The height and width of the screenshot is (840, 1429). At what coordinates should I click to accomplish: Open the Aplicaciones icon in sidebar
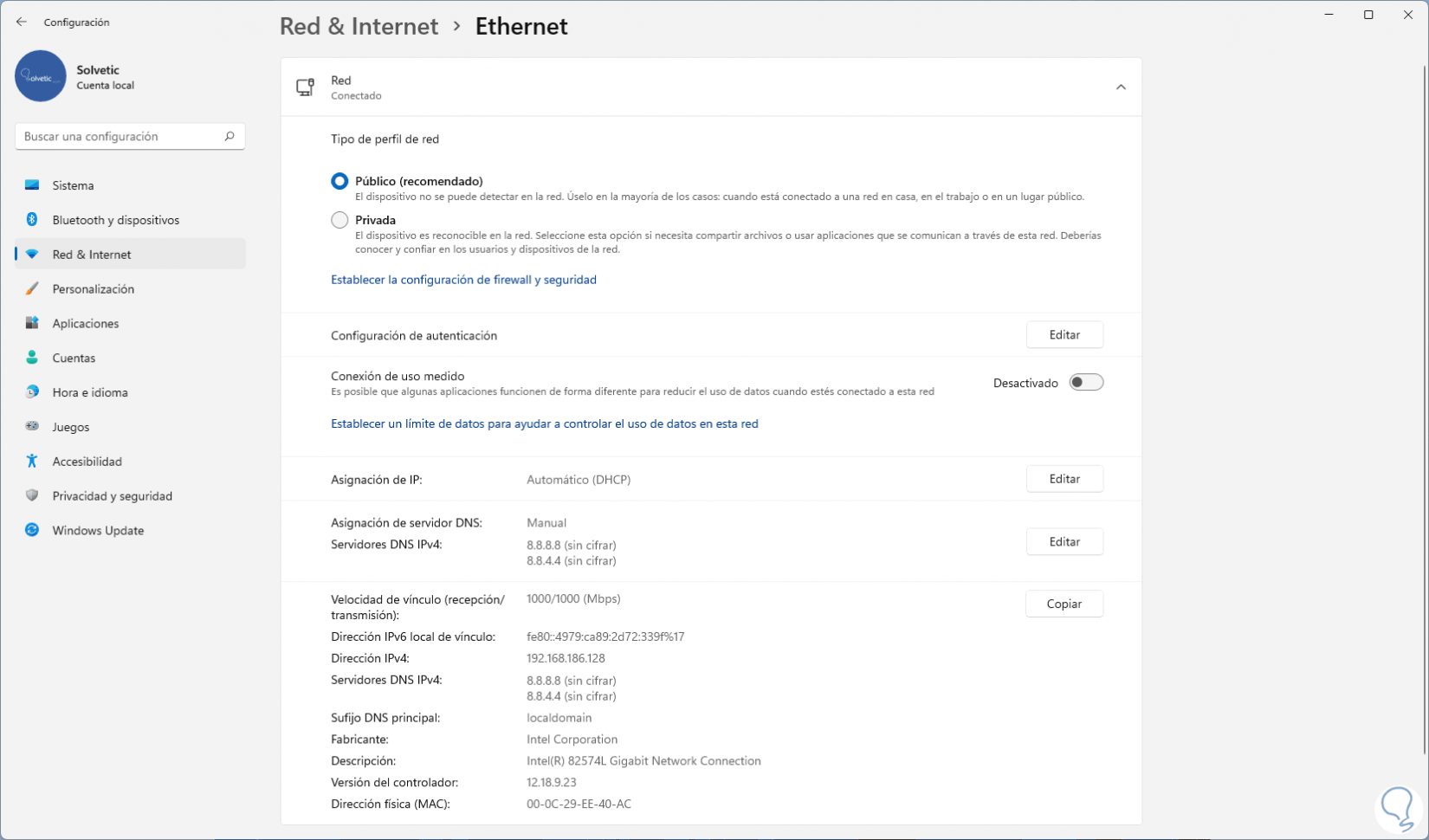tap(32, 323)
